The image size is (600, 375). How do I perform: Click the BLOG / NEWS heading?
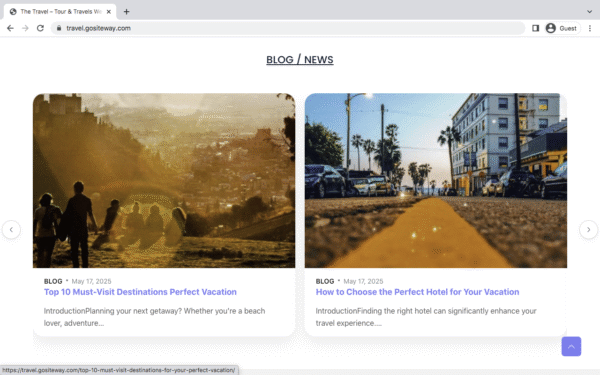coord(300,60)
